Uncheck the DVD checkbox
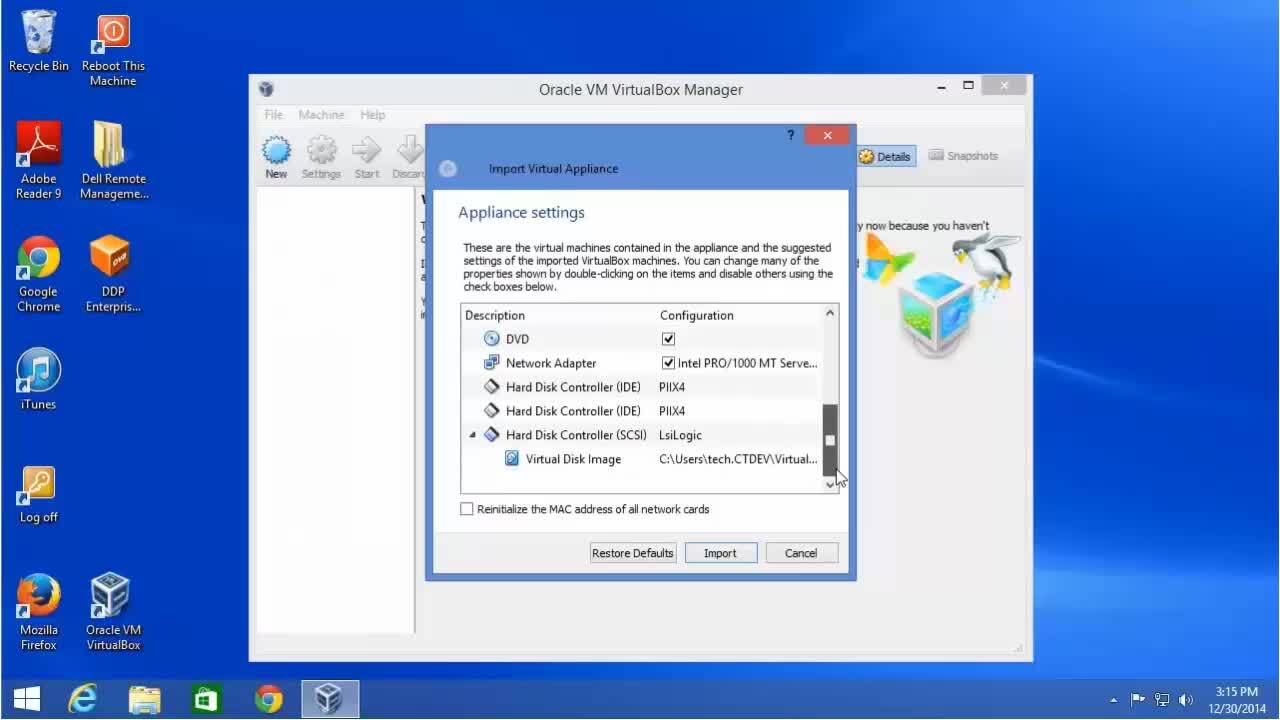Screen dimensions: 1280x720 (x=668, y=339)
